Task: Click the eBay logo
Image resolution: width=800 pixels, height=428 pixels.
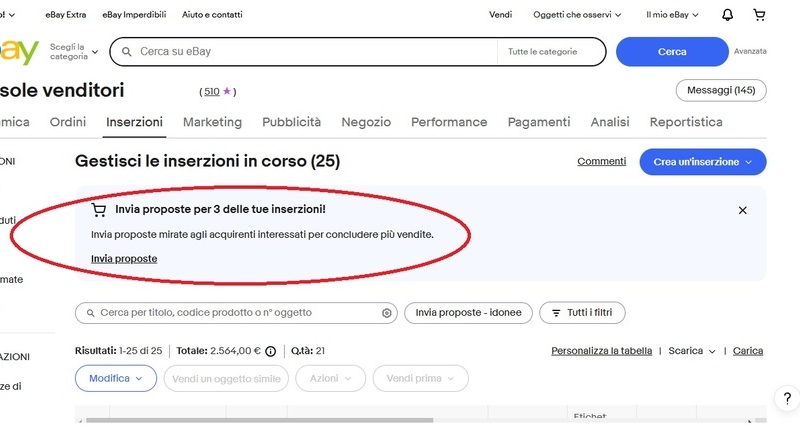Action: (x=19, y=51)
